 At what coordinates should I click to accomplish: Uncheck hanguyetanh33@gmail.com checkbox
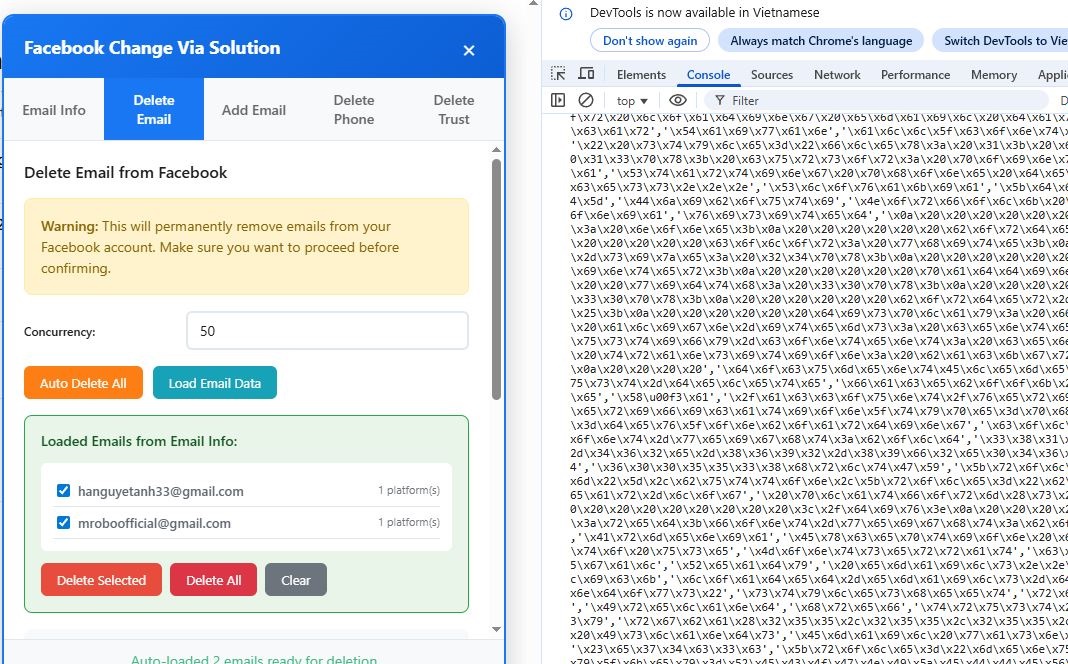(x=64, y=491)
